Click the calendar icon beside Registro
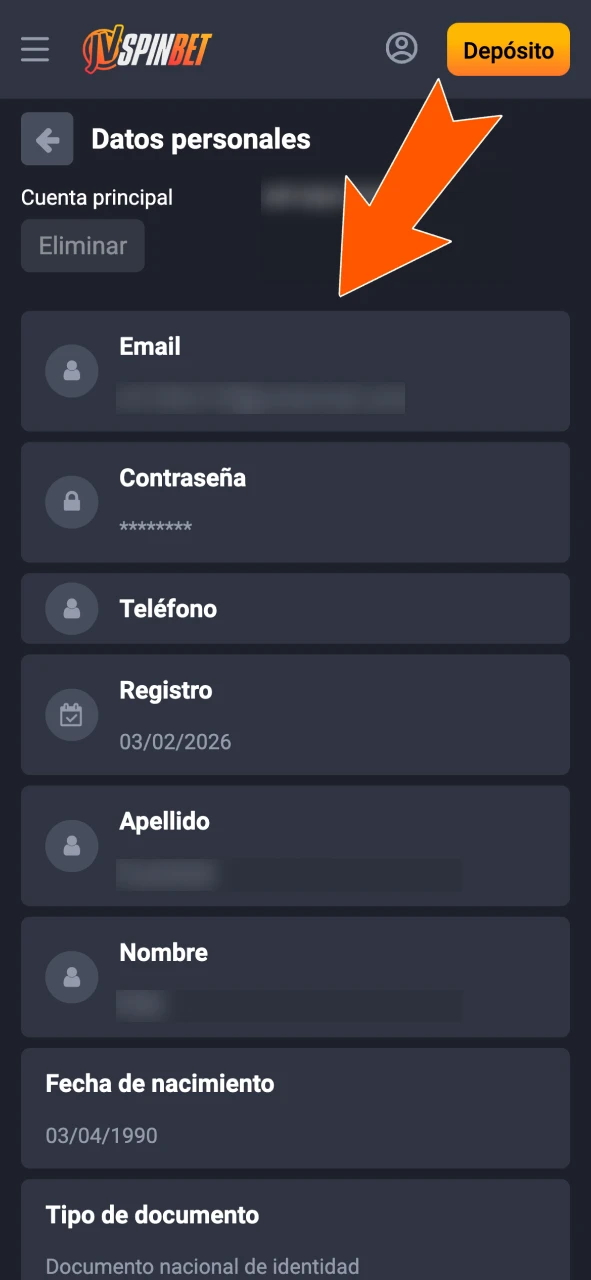This screenshot has height=1280, width=591. (71, 714)
